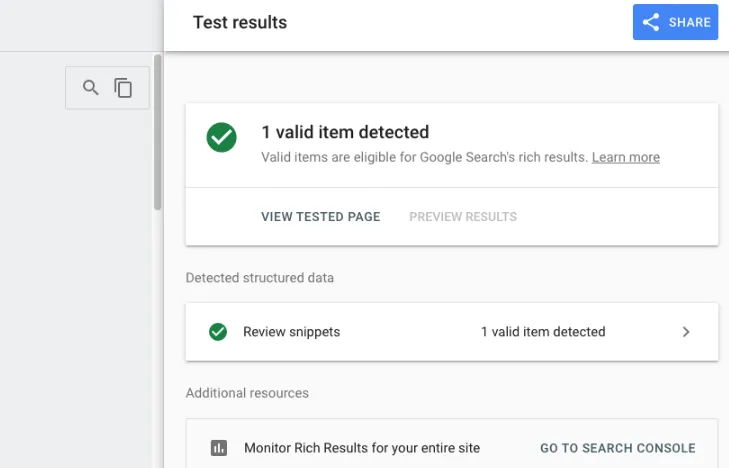Click the Test results panel heading
The height and width of the screenshot is (468, 729).
pos(240,22)
